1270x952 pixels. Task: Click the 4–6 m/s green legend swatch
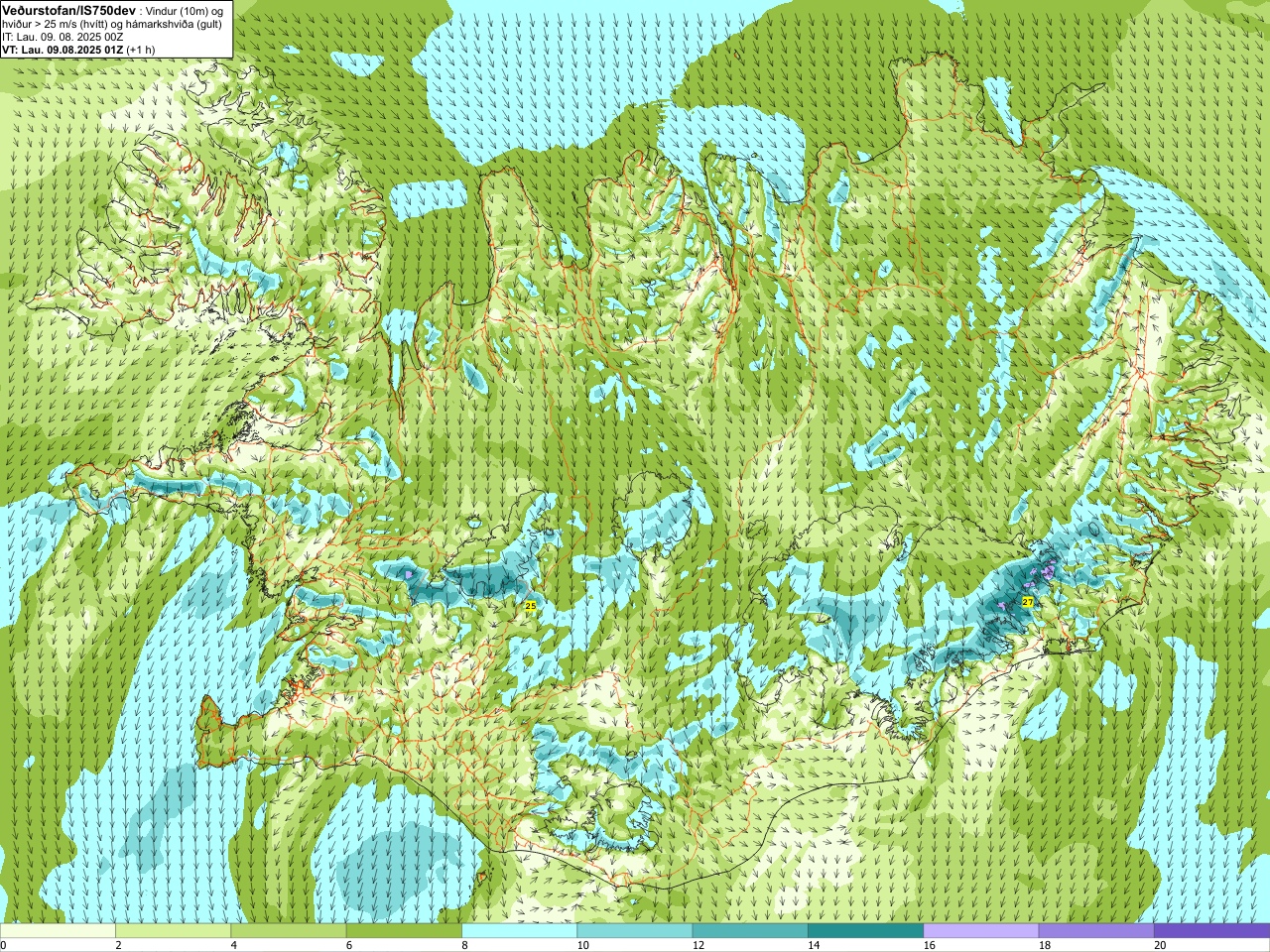289,931
